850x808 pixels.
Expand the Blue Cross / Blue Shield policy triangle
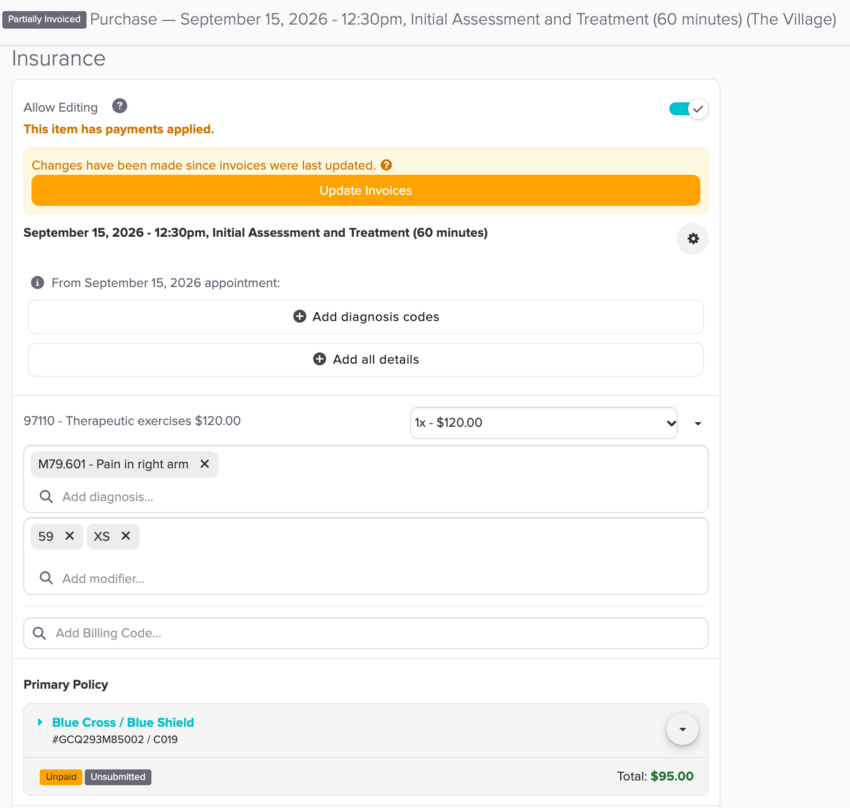(x=40, y=722)
